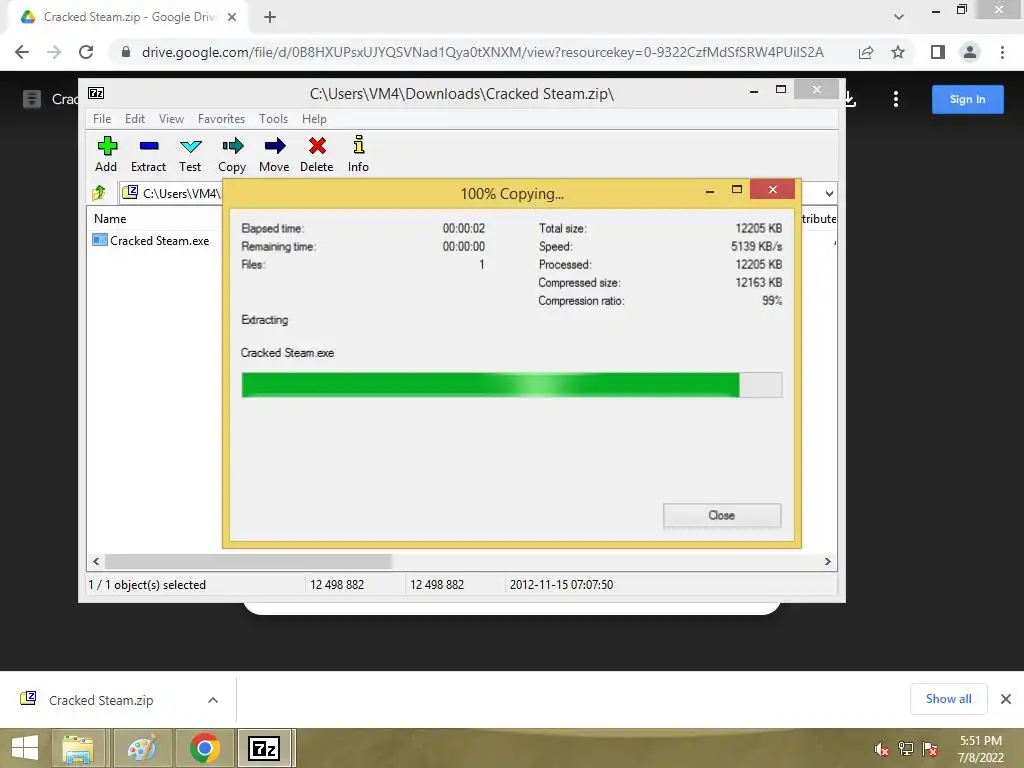Open a new Chrome tab
The image size is (1024, 768).
[x=270, y=17]
